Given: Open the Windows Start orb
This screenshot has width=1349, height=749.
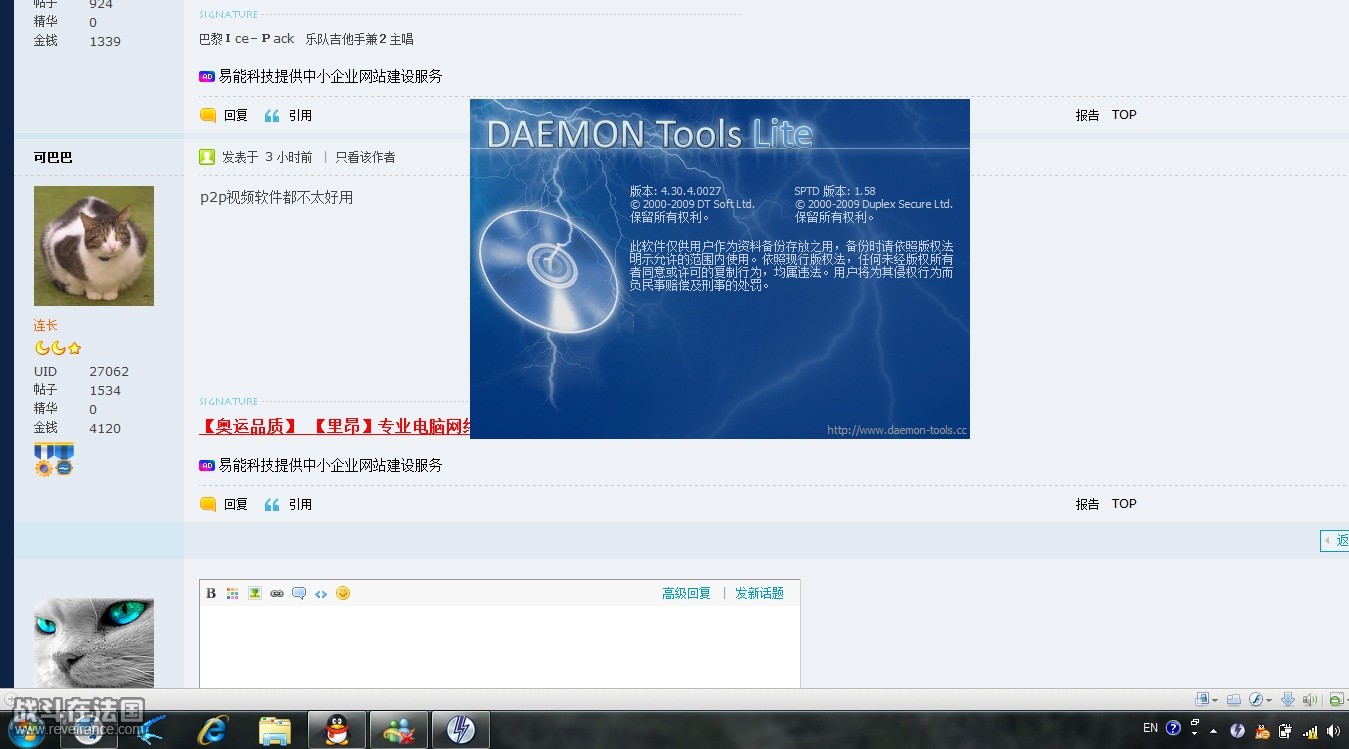Looking at the screenshot, I should coord(29,729).
